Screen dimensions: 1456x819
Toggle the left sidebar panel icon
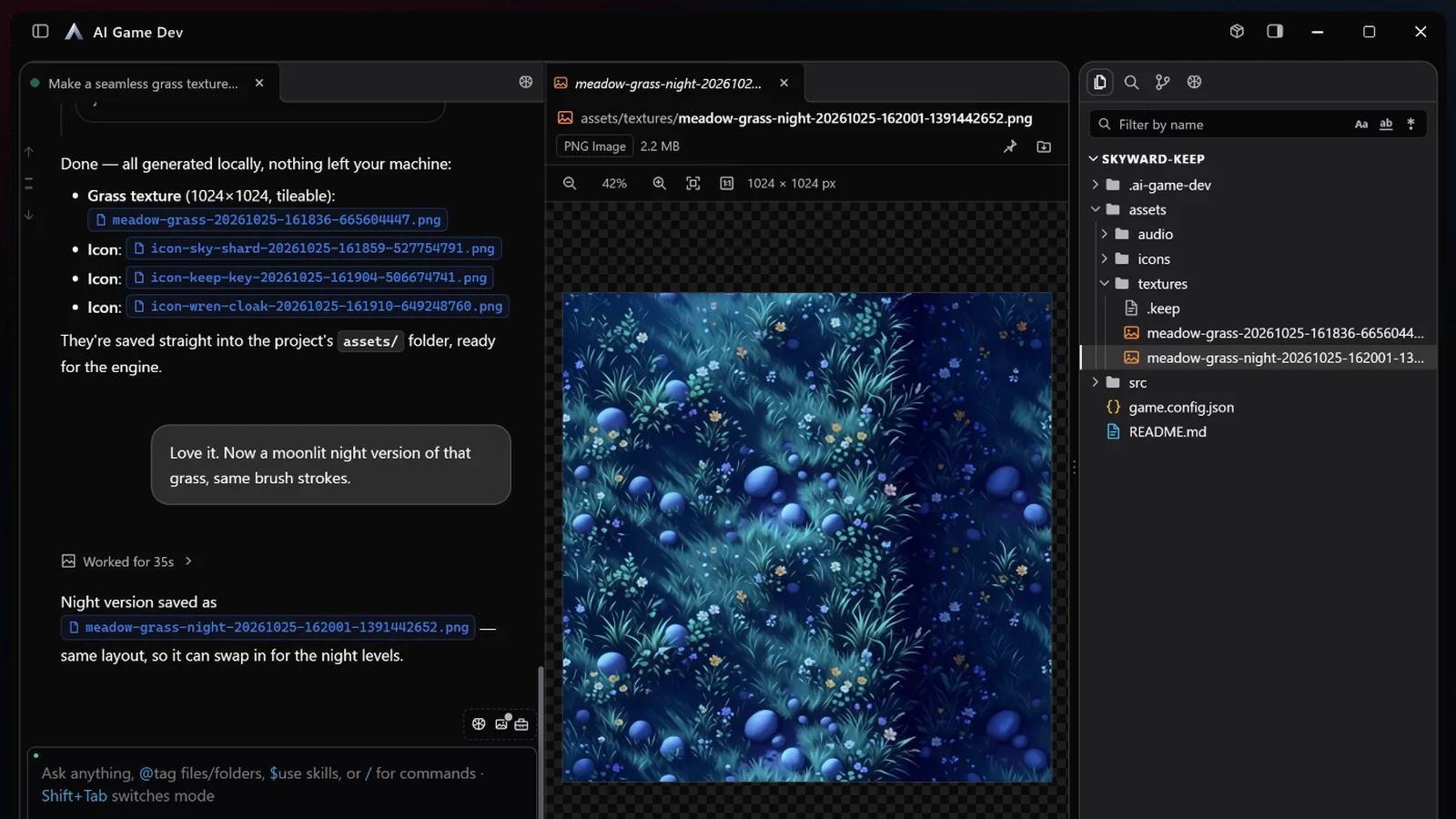click(40, 31)
